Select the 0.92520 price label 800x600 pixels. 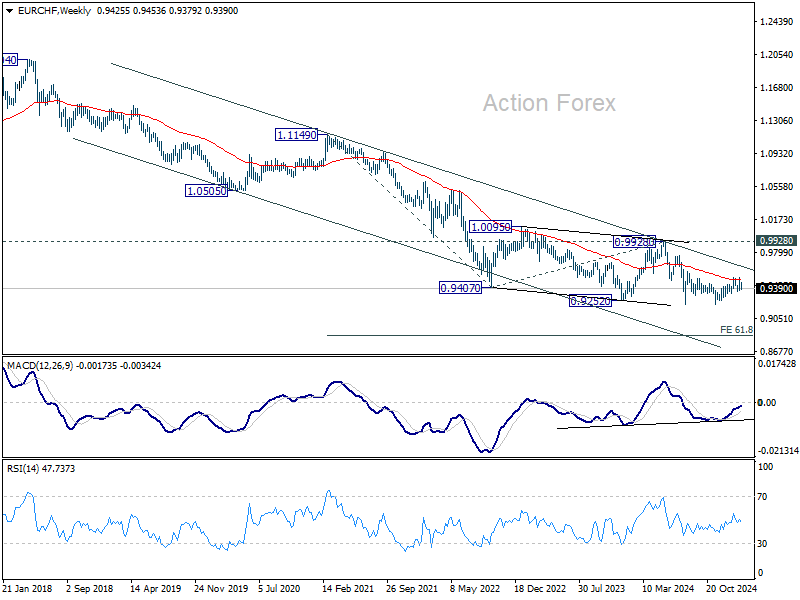pyautogui.click(x=590, y=302)
